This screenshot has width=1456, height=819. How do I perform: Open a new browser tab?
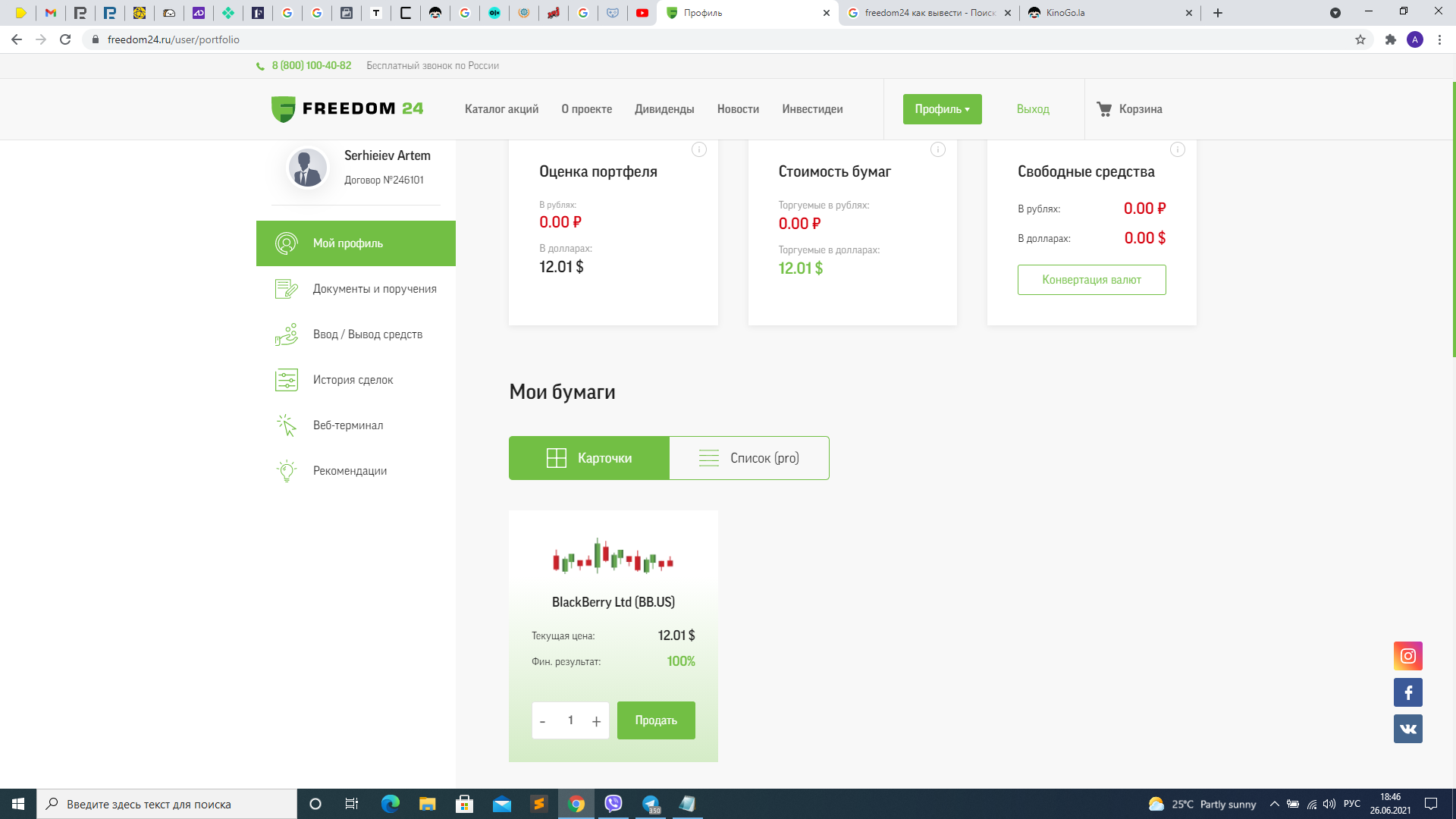[x=1218, y=13]
